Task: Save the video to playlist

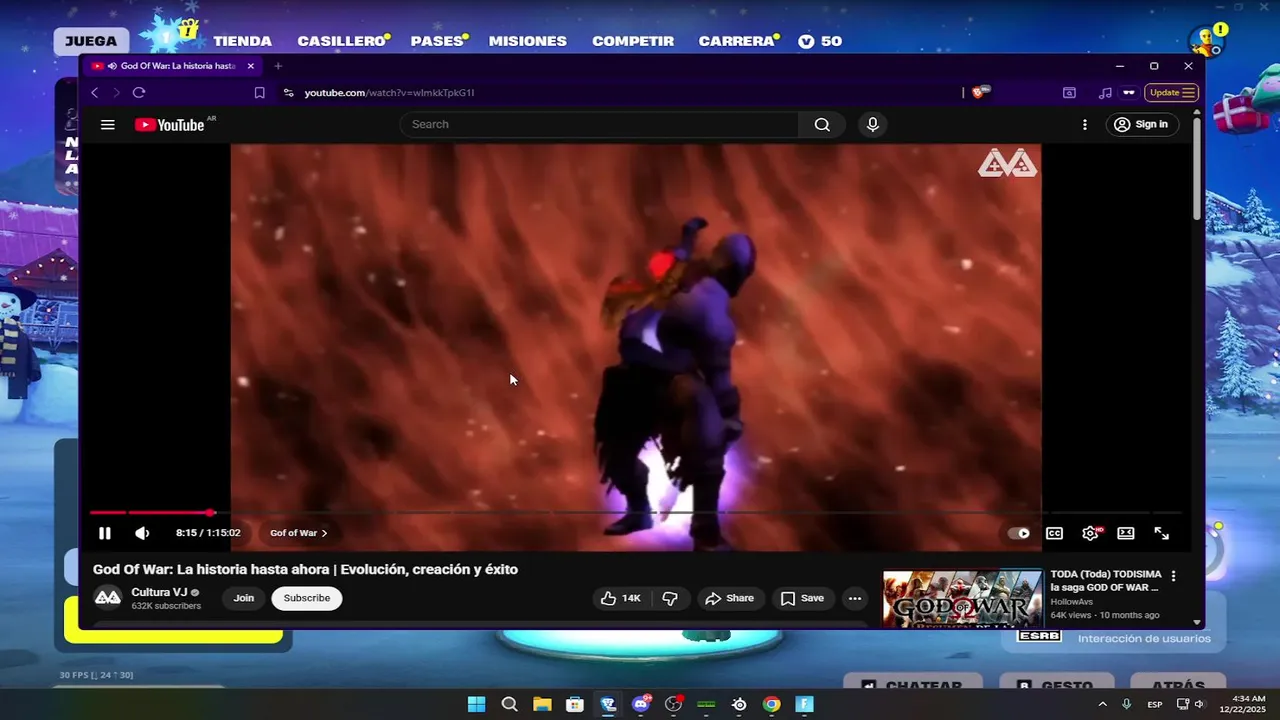Action: (802, 598)
